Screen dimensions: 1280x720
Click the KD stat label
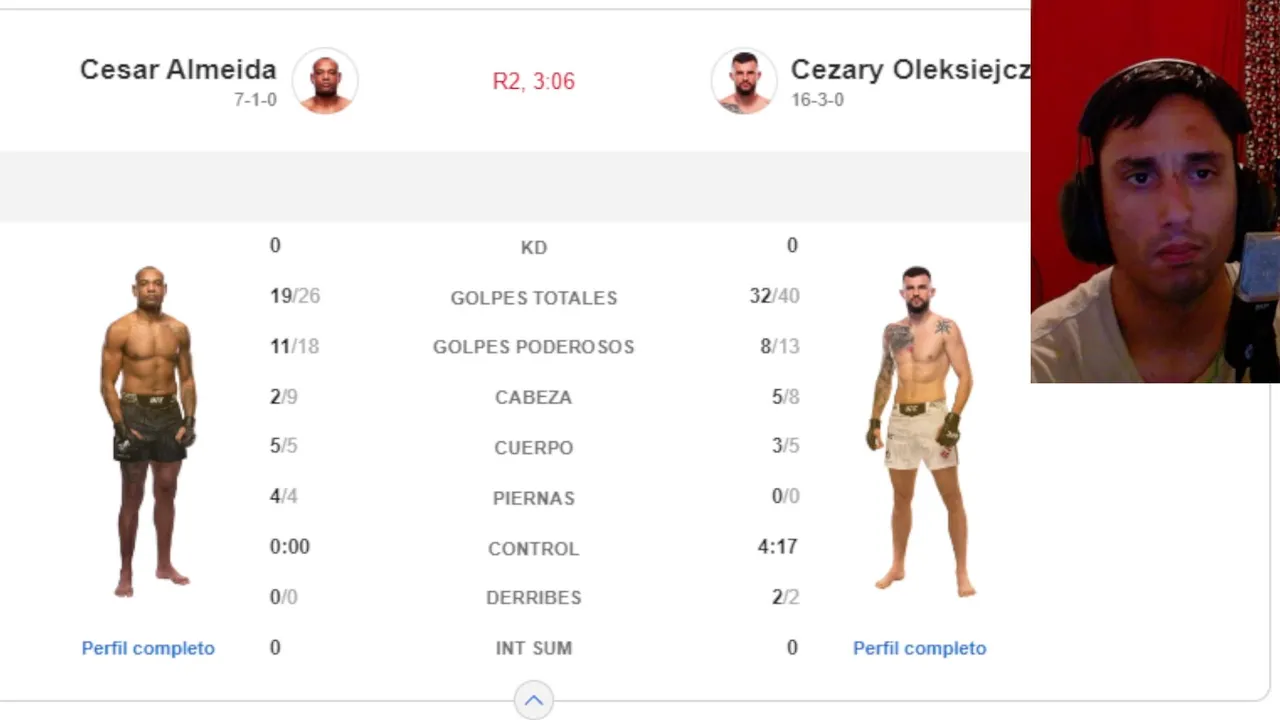click(533, 247)
